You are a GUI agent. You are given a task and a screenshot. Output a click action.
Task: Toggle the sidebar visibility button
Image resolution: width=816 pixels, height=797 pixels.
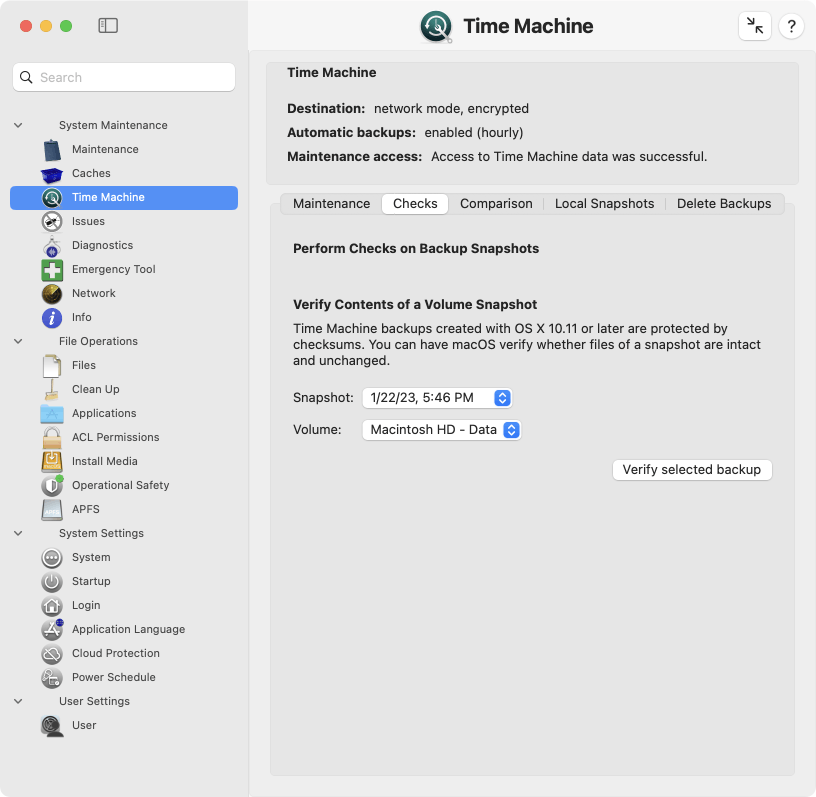pyautogui.click(x=108, y=26)
